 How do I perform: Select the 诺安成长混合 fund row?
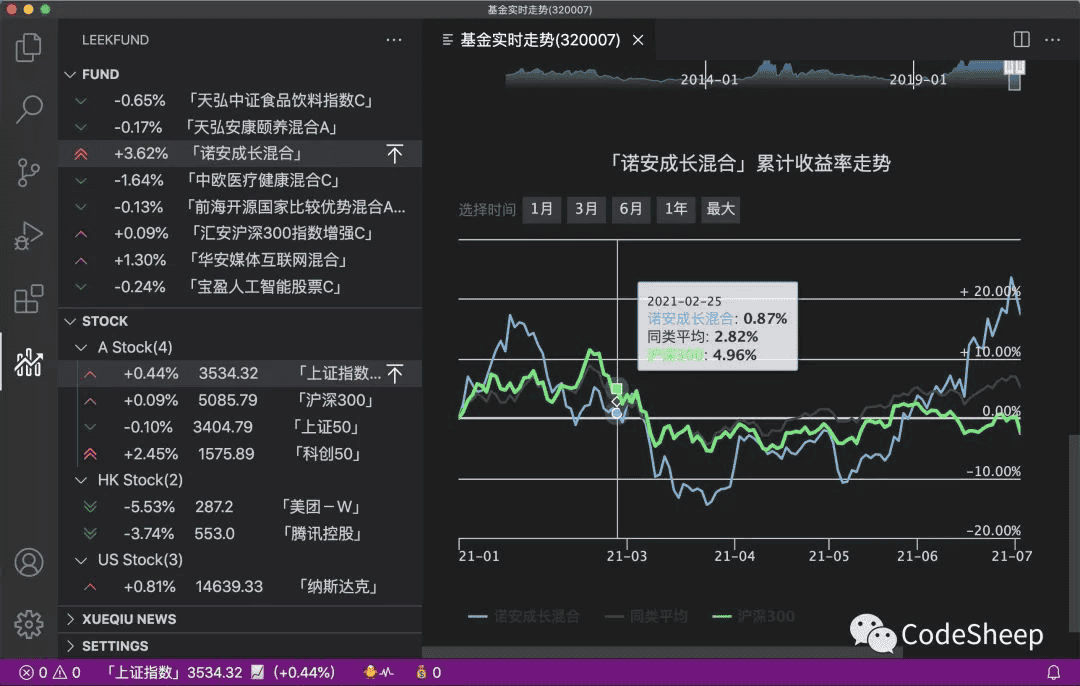click(x=240, y=154)
